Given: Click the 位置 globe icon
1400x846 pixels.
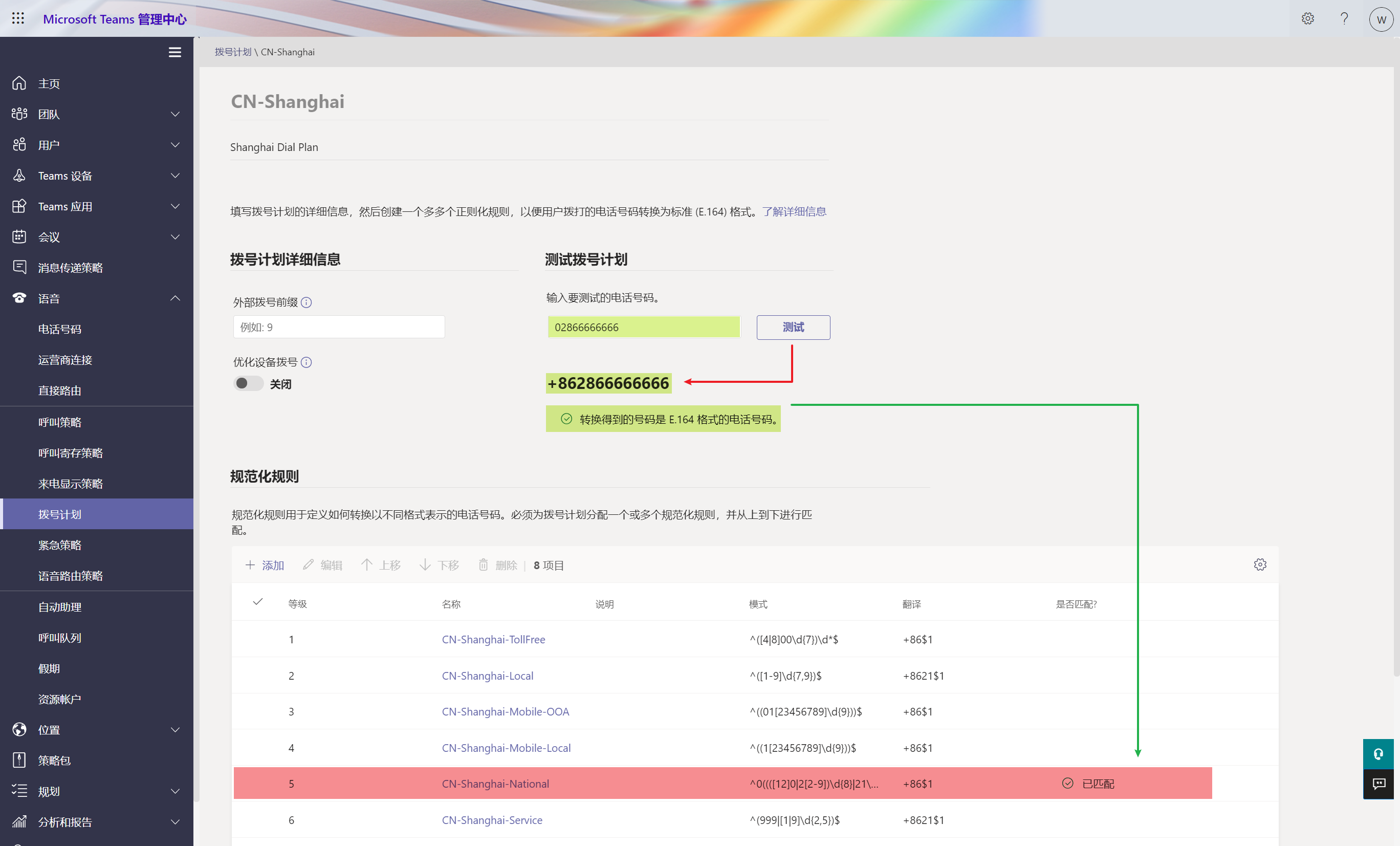Looking at the screenshot, I should click(19, 729).
